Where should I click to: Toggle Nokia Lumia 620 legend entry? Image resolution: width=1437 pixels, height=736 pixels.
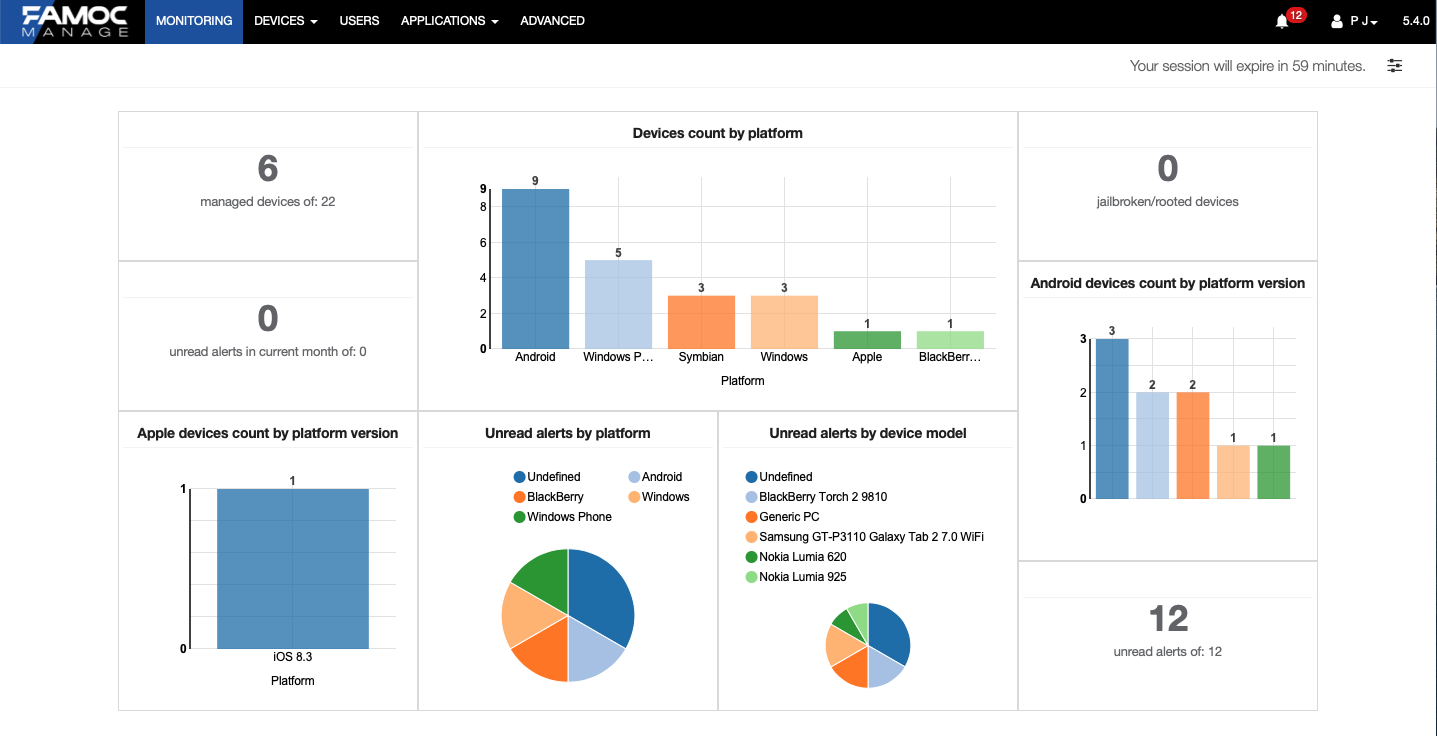tap(795, 557)
